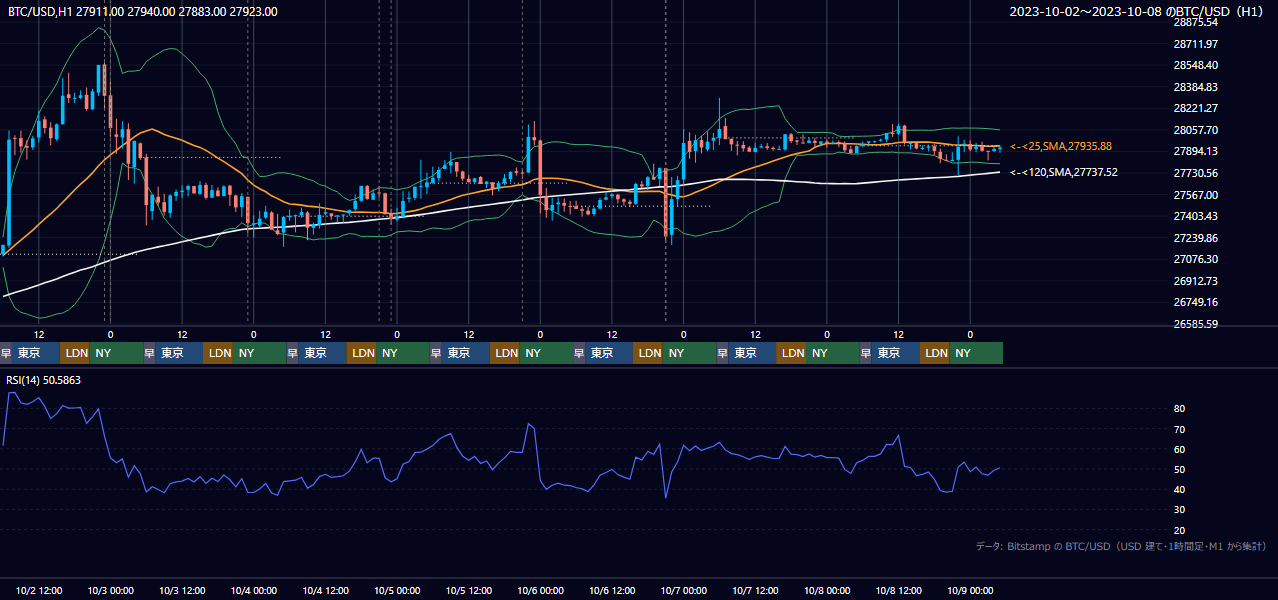Click price axis label 28711.97
The height and width of the screenshot is (600, 1278).
click(x=1196, y=44)
